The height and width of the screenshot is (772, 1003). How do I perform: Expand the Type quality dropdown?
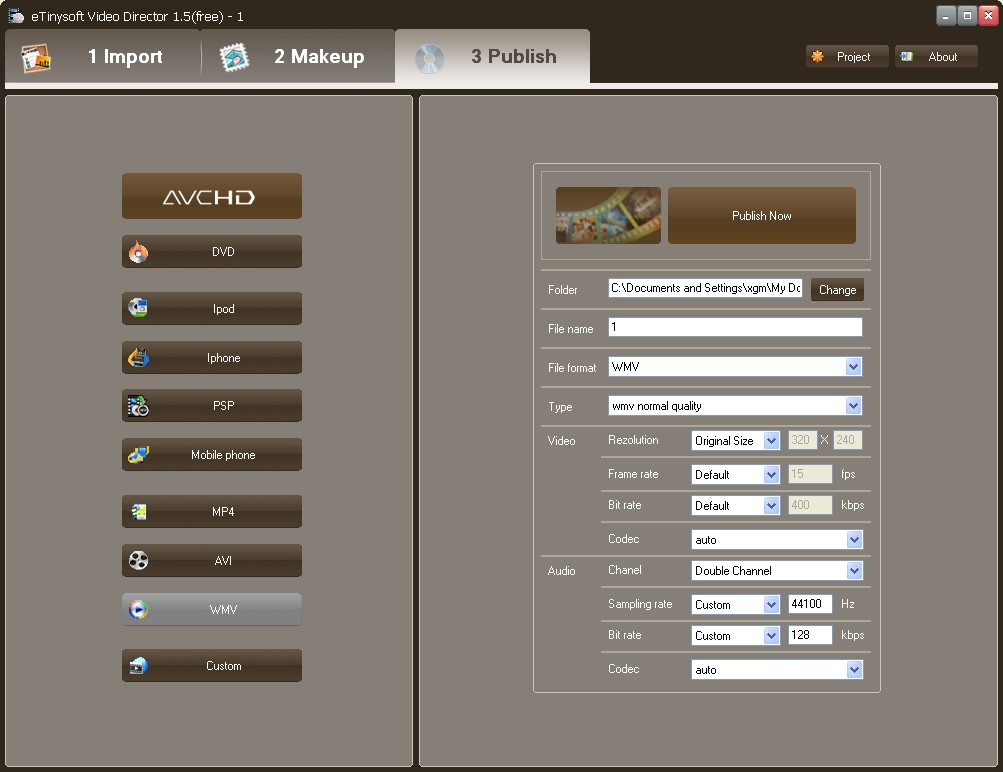(x=853, y=406)
